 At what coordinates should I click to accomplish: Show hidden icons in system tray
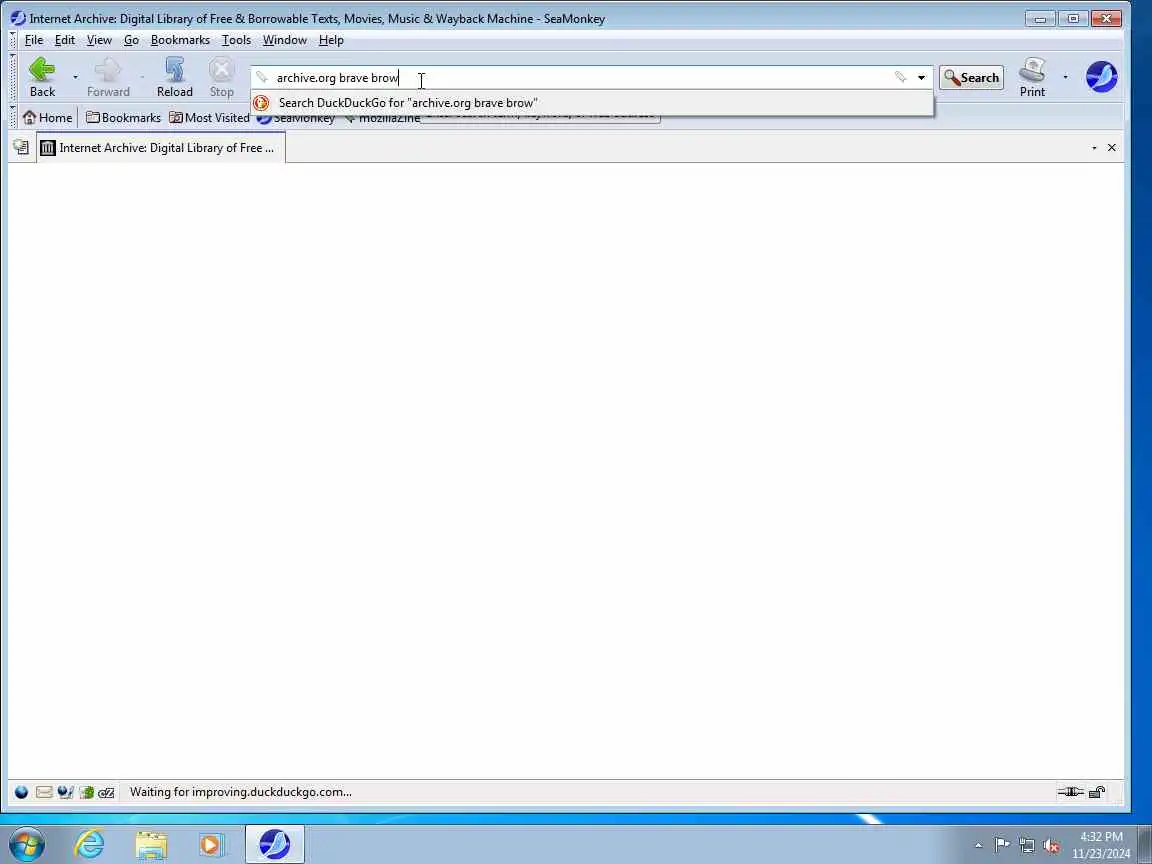click(x=979, y=845)
